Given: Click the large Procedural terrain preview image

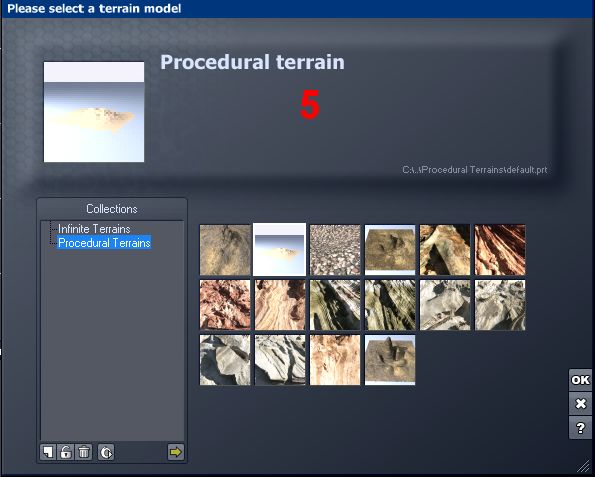Looking at the screenshot, I should (94, 112).
